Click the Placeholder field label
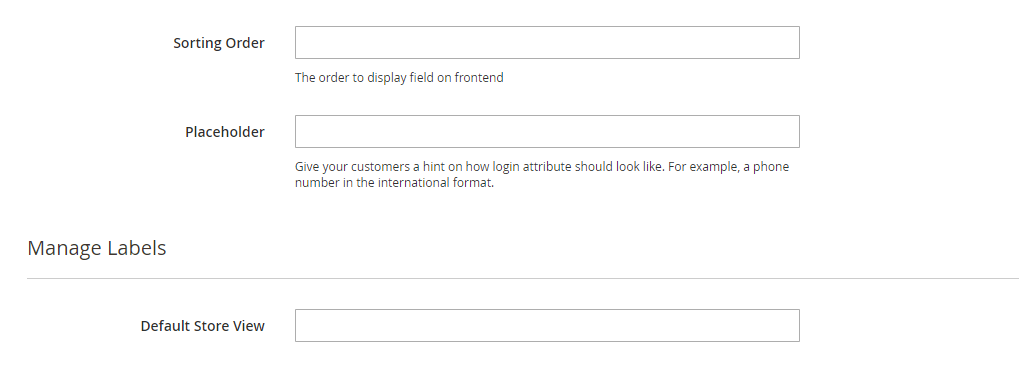 [x=225, y=132]
